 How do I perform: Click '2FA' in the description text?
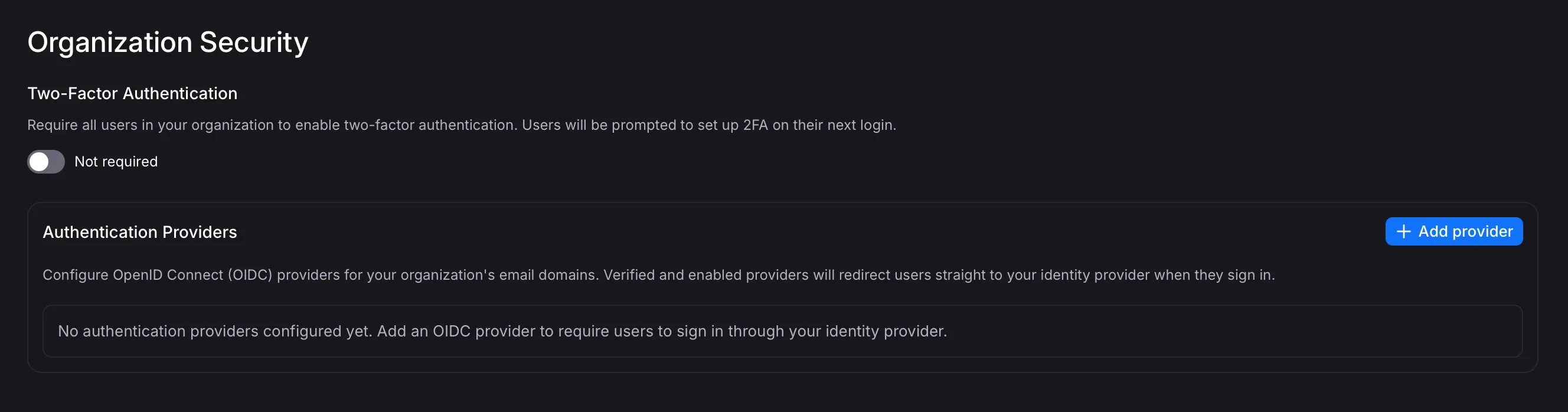pyautogui.click(x=756, y=125)
